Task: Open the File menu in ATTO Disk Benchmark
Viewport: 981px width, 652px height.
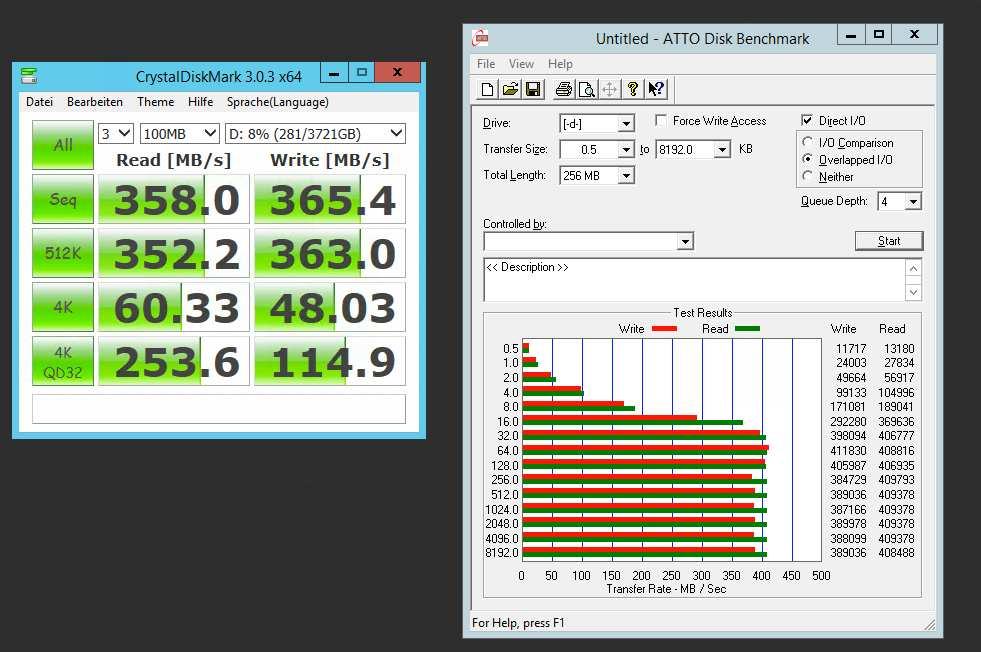Action: coord(485,64)
